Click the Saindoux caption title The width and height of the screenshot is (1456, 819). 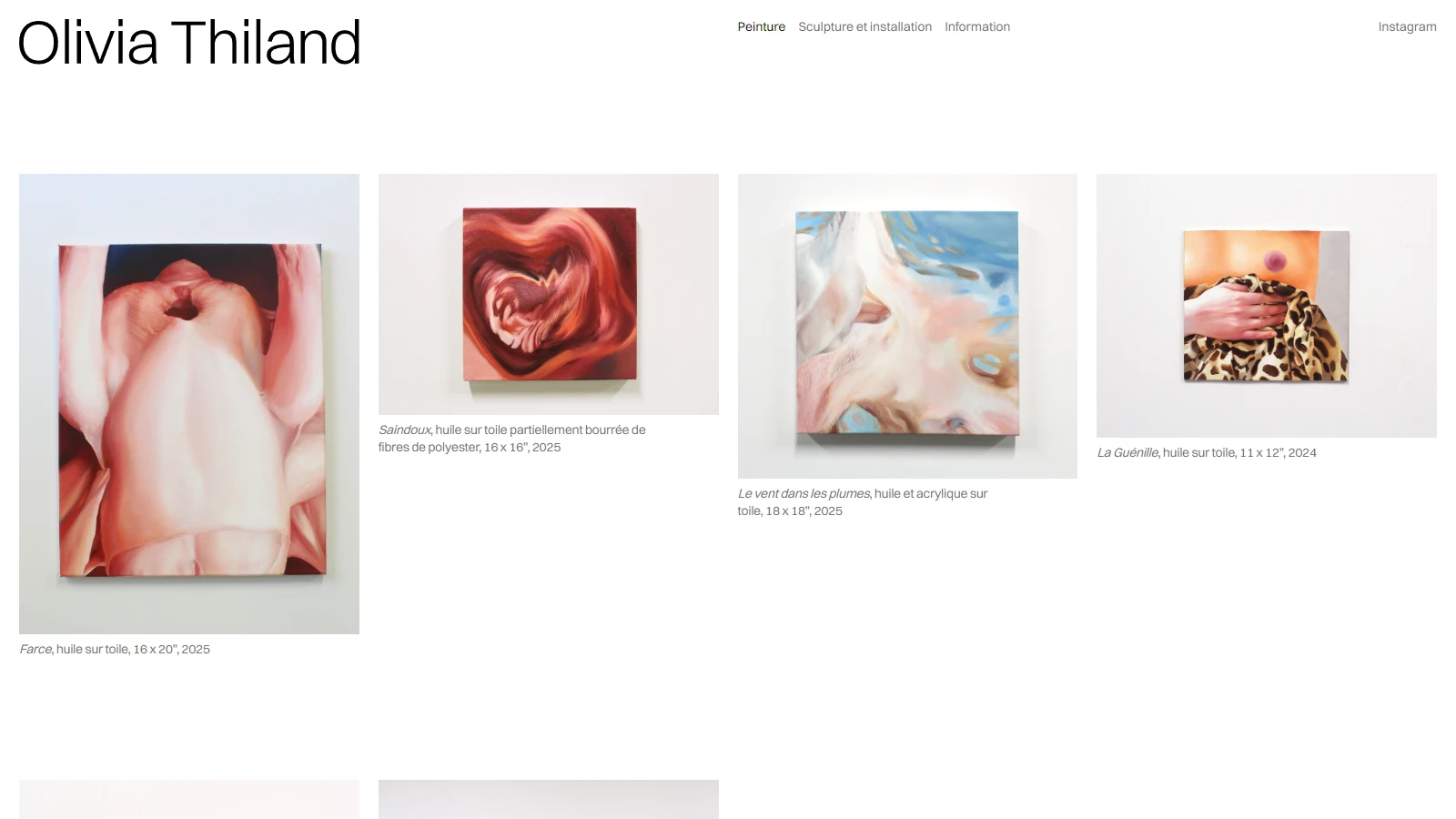point(405,430)
